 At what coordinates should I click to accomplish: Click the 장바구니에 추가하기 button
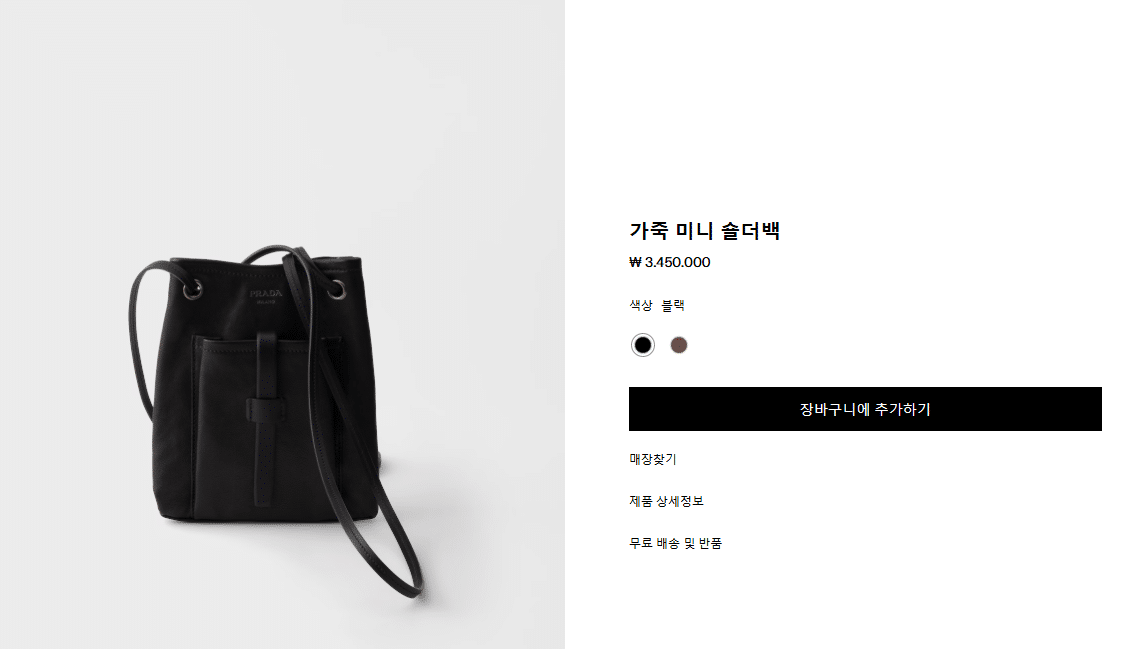point(864,409)
